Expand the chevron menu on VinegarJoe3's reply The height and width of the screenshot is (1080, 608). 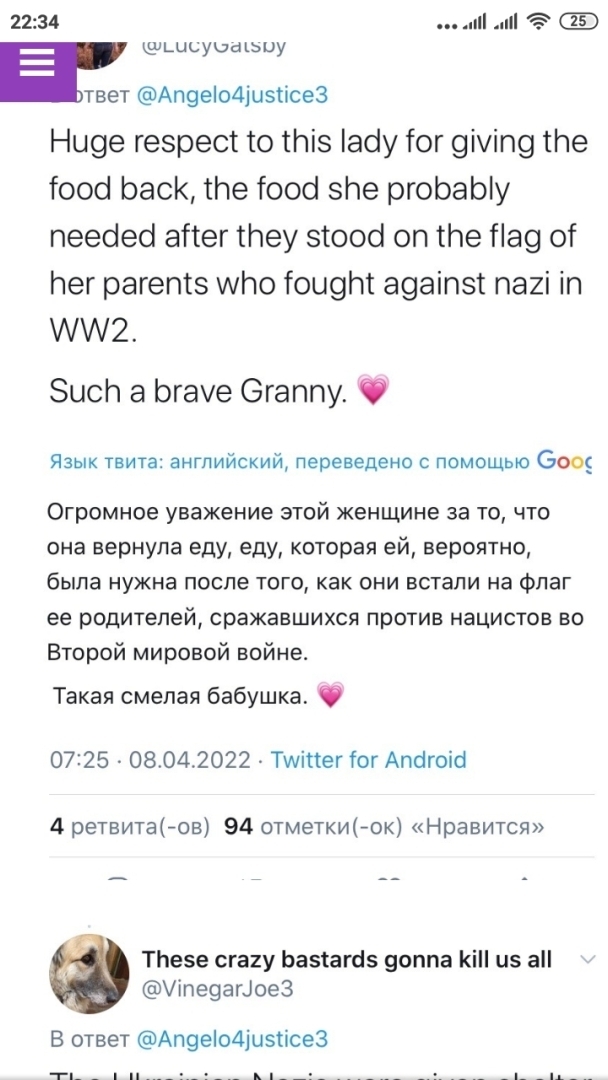(587, 960)
